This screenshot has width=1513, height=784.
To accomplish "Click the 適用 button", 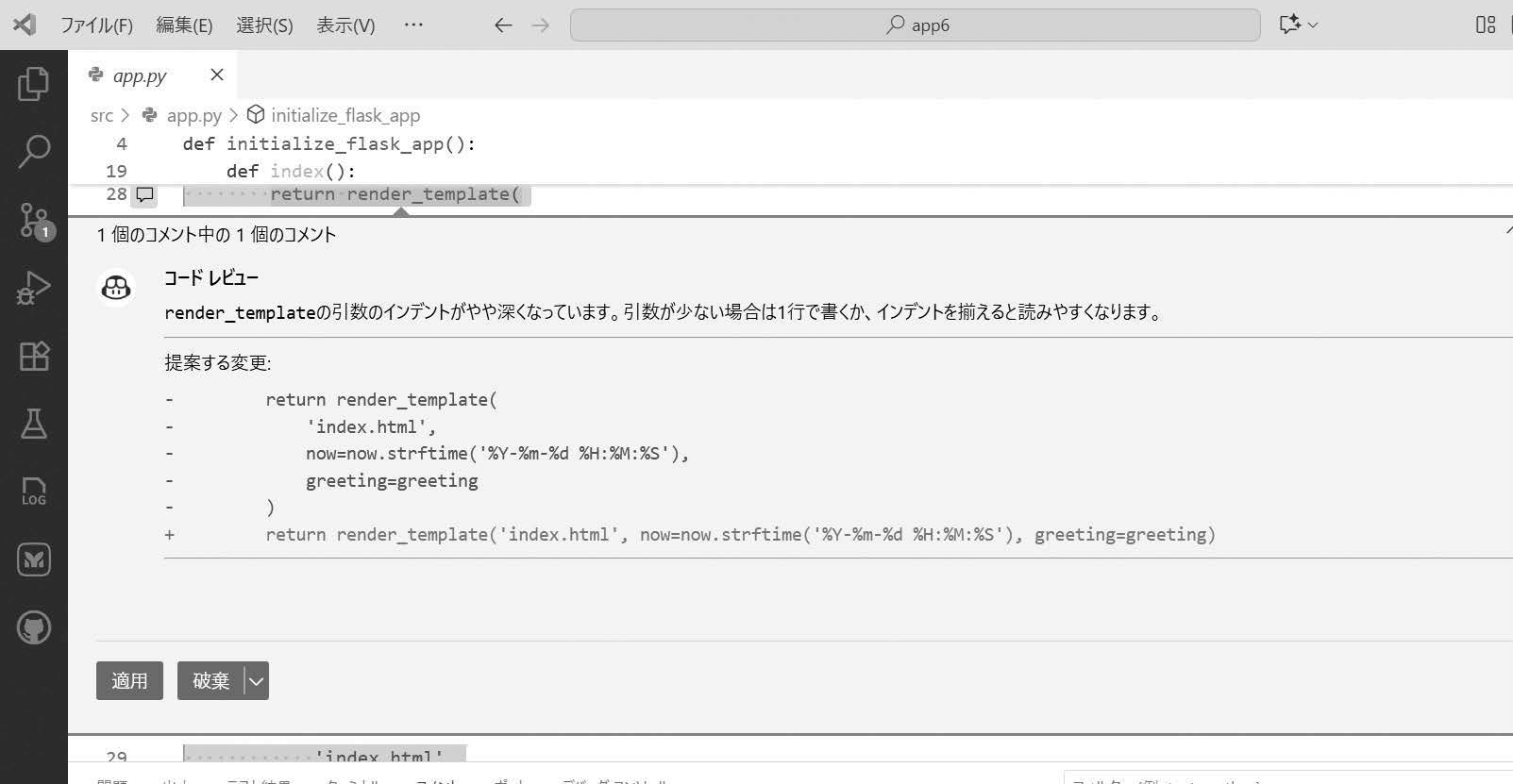I will pos(129,681).
